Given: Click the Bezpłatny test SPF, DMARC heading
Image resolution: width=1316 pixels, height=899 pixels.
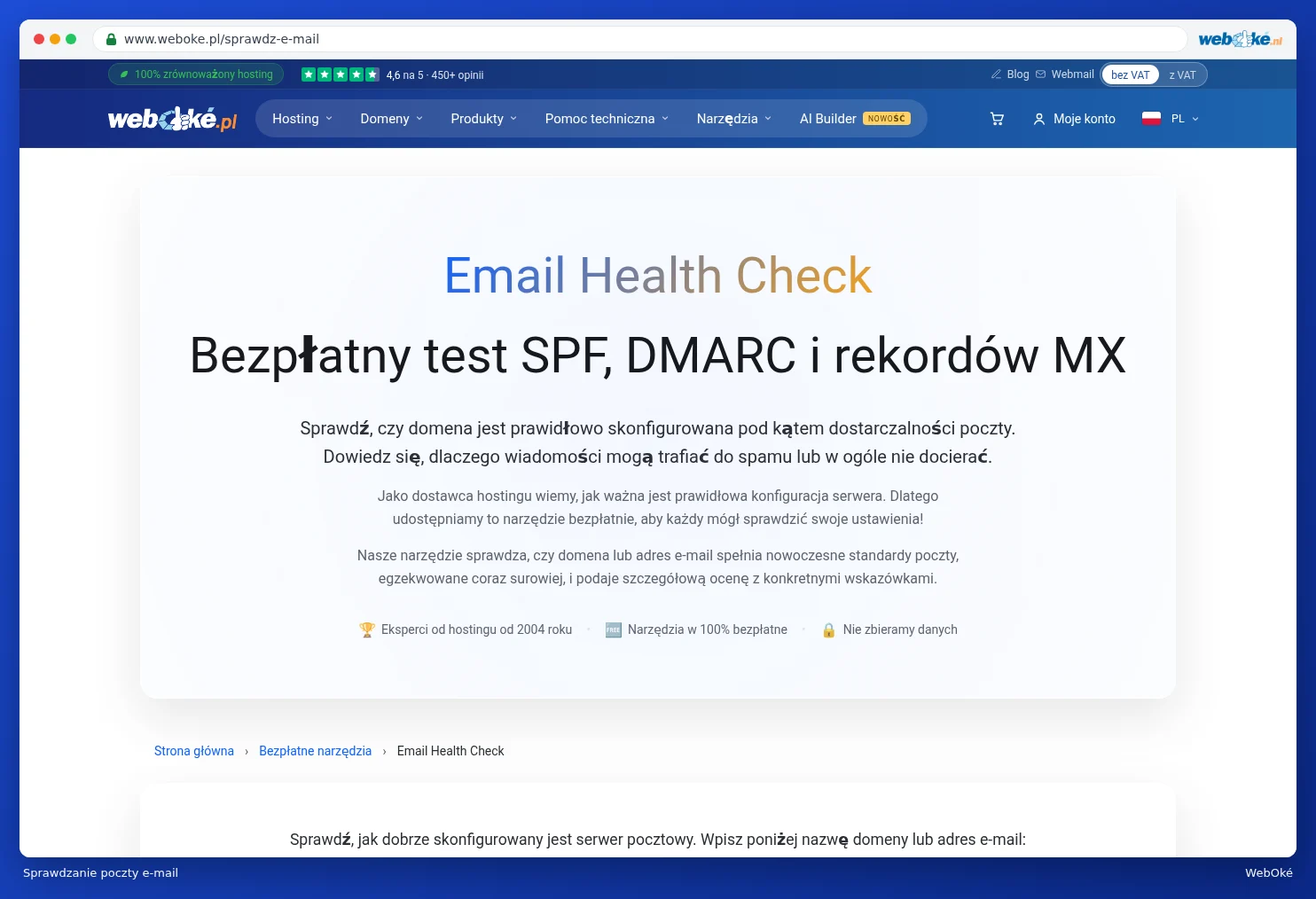Looking at the screenshot, I should point(658,356).
